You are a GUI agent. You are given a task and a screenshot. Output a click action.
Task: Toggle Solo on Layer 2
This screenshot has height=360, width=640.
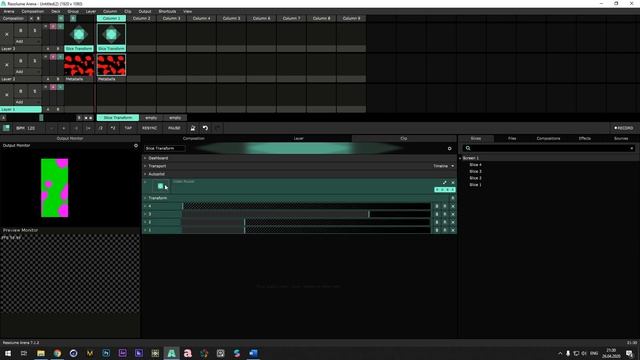34,61
